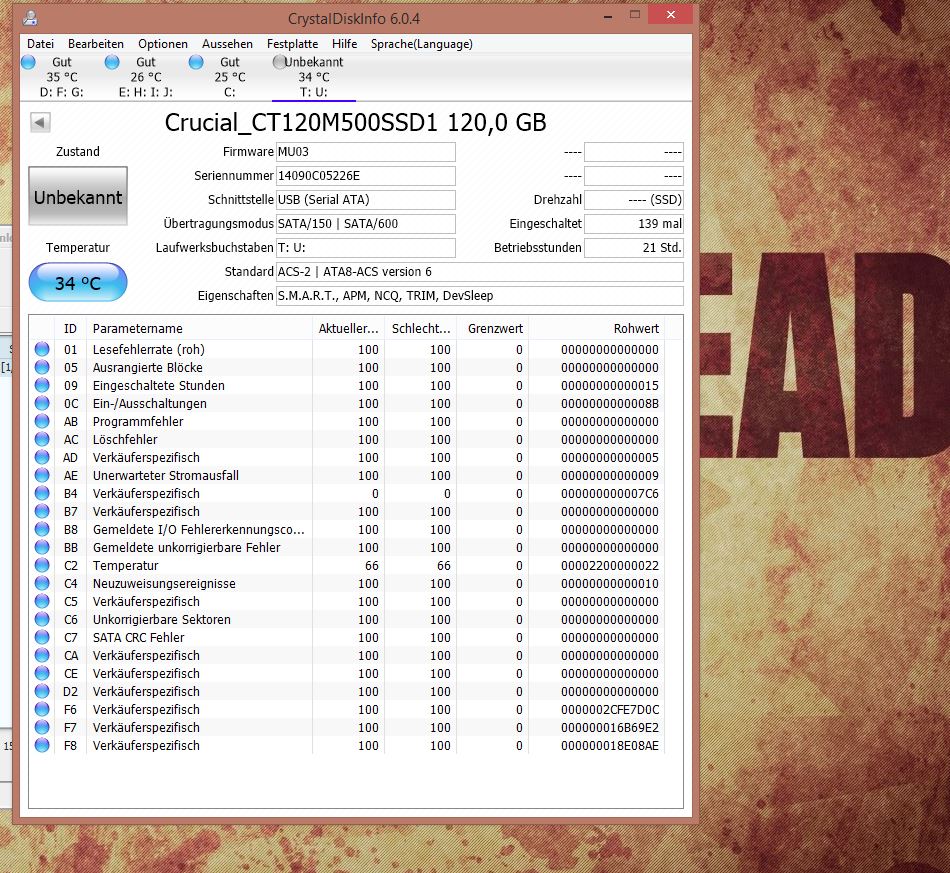The width and height of the screenshot is (950, 873).
Task: Click the status dot of ID C6 Unkorrigierbare Sektoren
Action: point(42,619)
